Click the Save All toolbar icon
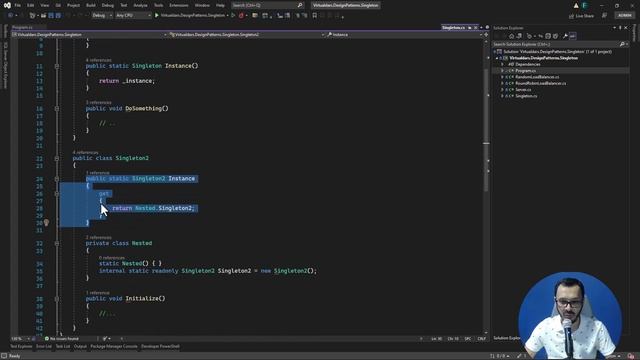 [x=58, y=16]
